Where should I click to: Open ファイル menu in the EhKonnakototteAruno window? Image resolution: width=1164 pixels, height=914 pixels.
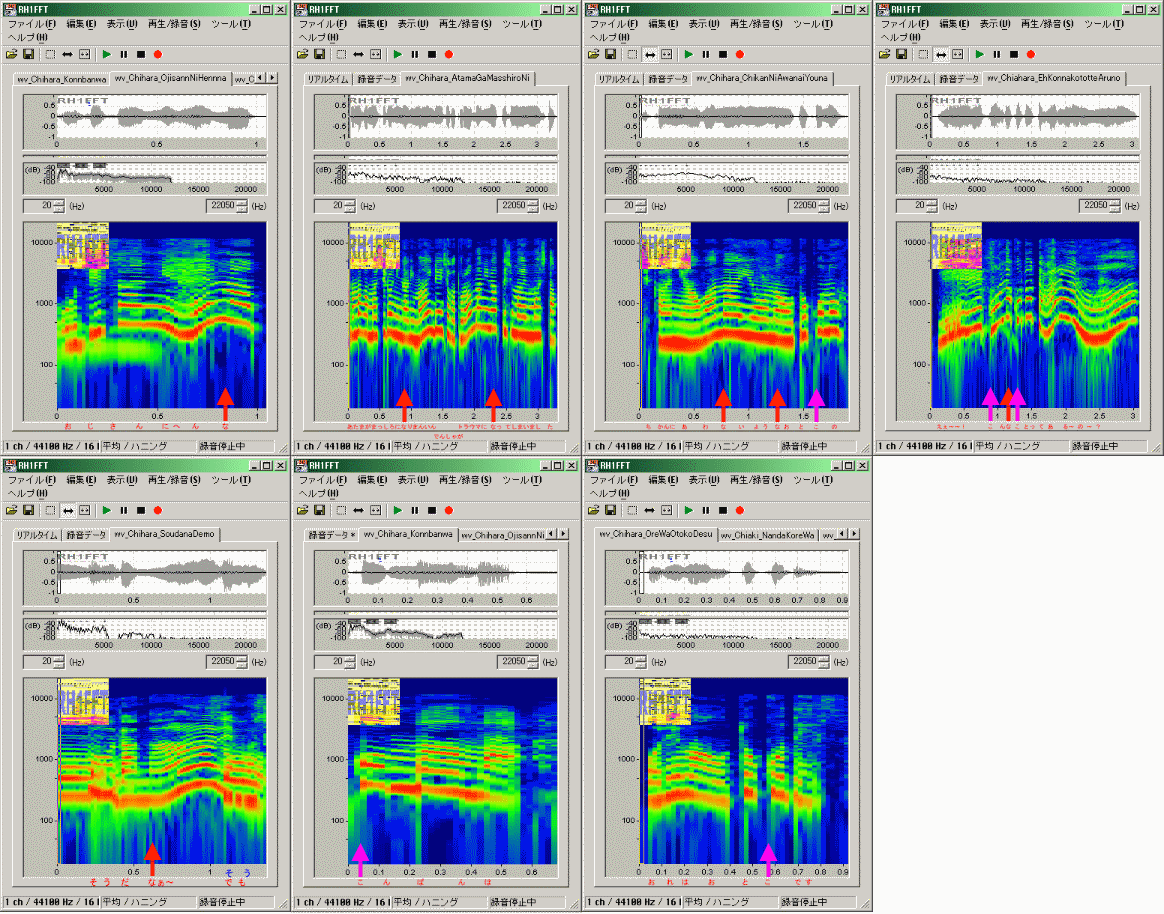[x=904, y=23]
